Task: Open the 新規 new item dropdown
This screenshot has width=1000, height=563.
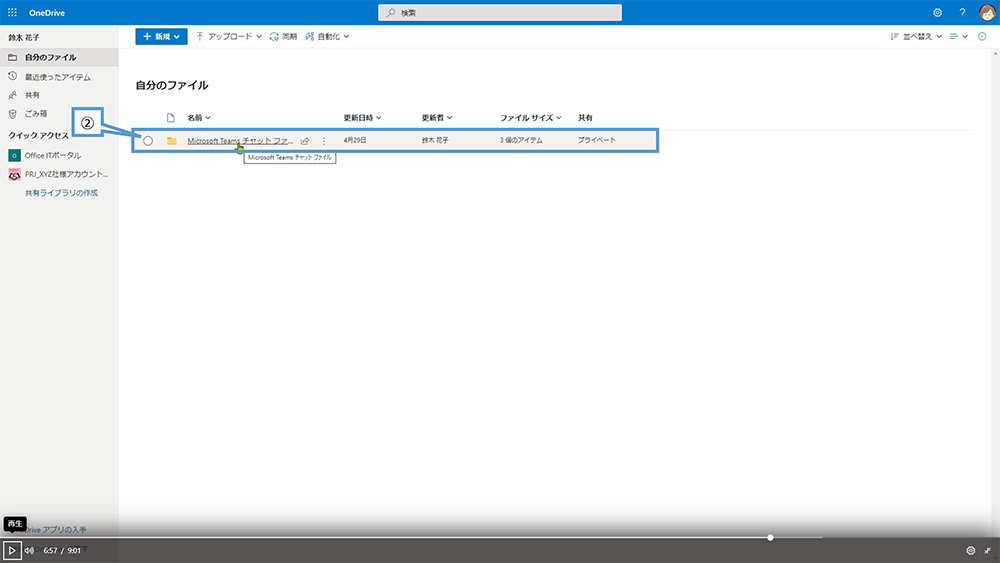Action: pos(161,36)
